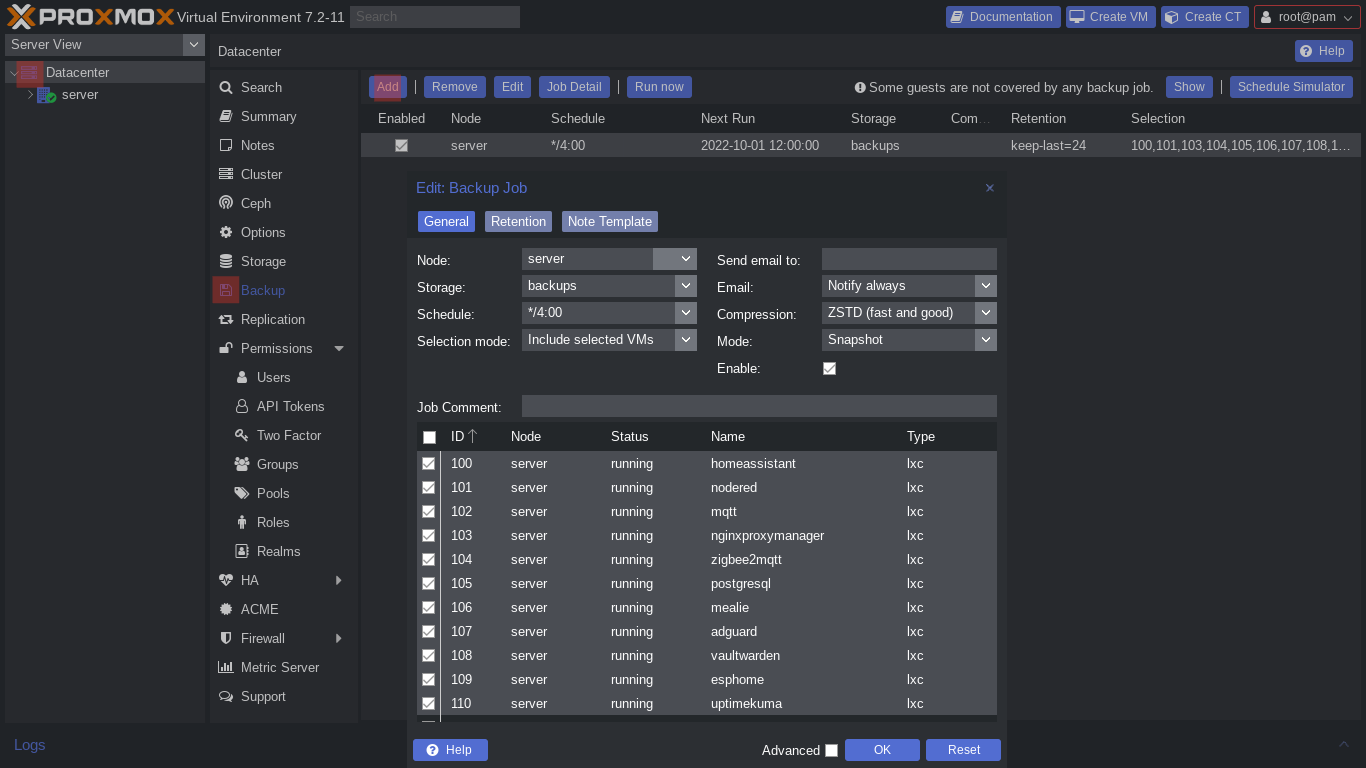
Task: Click the Run now button
Action: coord(659,87)
